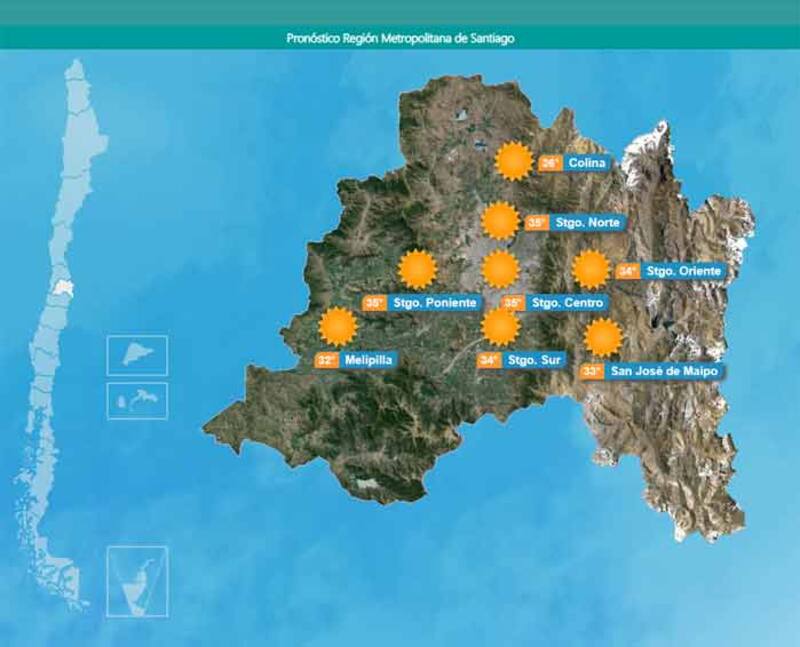
Task: Open the Colina location label
Action: click(x=586, y=163)
